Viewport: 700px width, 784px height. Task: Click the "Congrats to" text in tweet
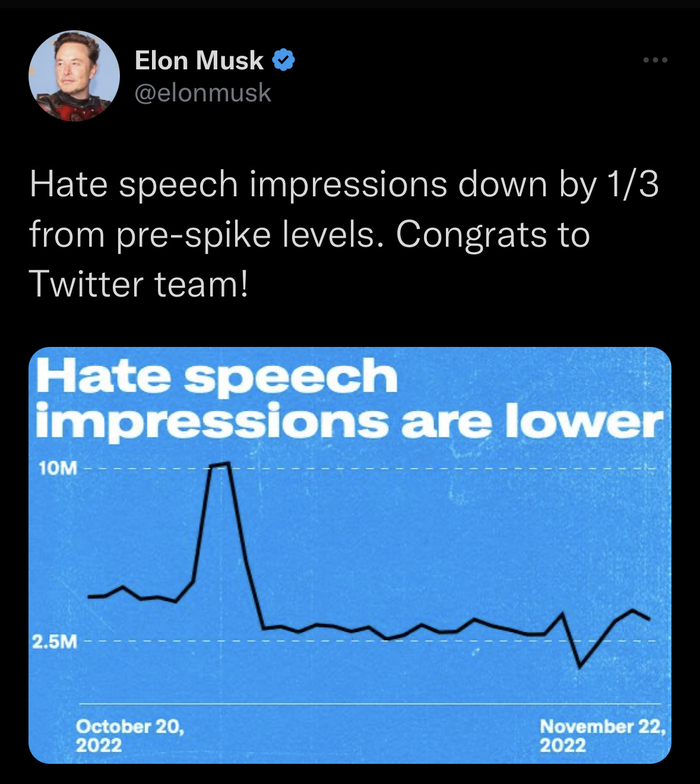pos(508,236)
